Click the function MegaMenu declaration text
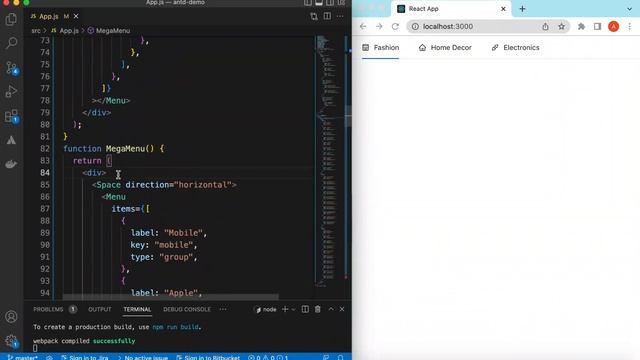This screenshot has height=360, width=640. click(x=113, y=149)
